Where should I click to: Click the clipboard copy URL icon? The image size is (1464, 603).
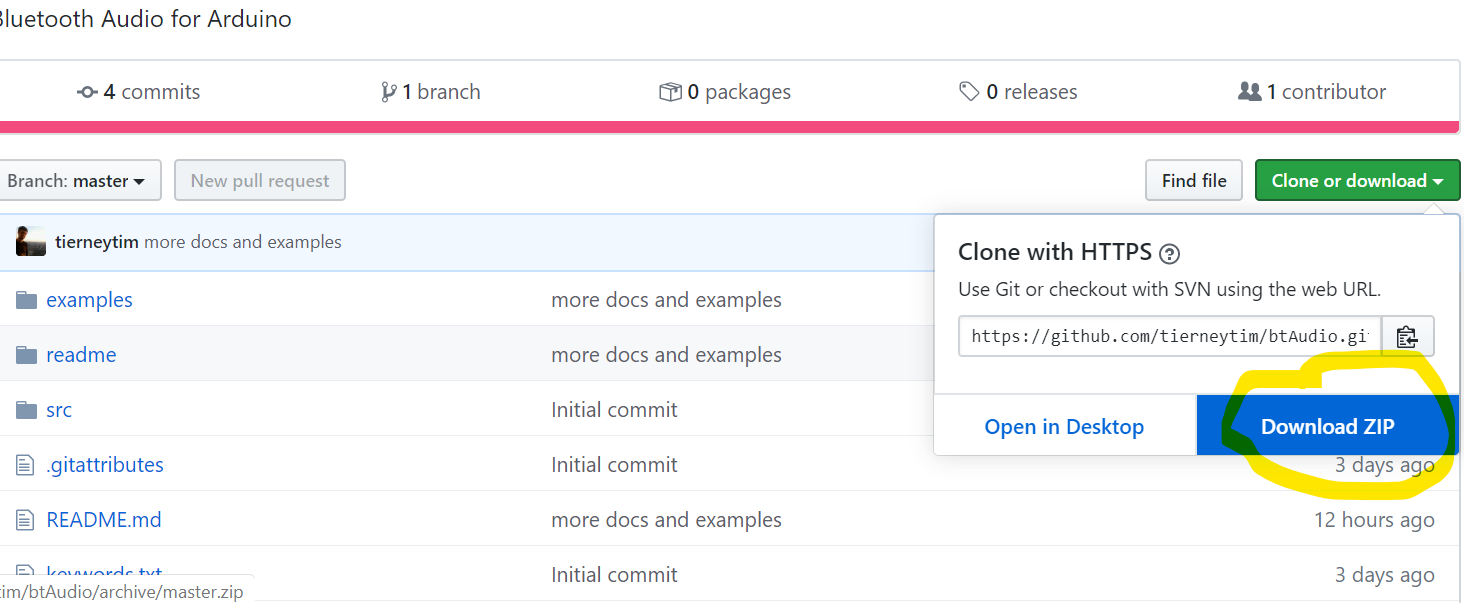coord(1407,336)
